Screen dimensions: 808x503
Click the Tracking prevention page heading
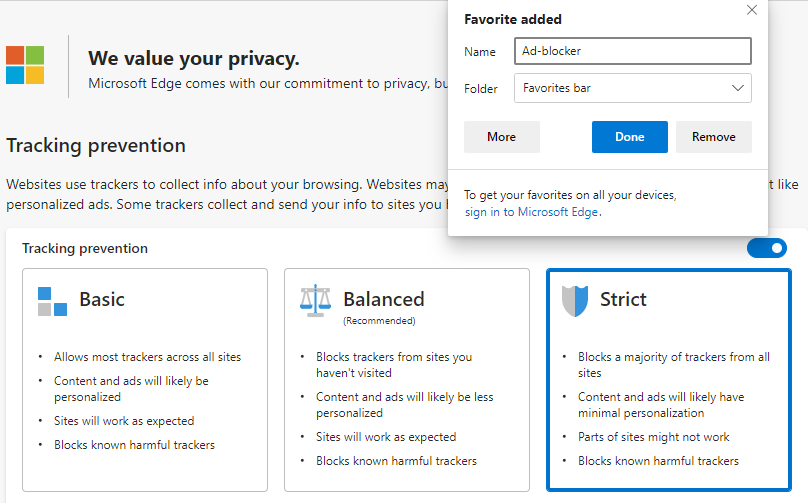(x=96, y=145)
